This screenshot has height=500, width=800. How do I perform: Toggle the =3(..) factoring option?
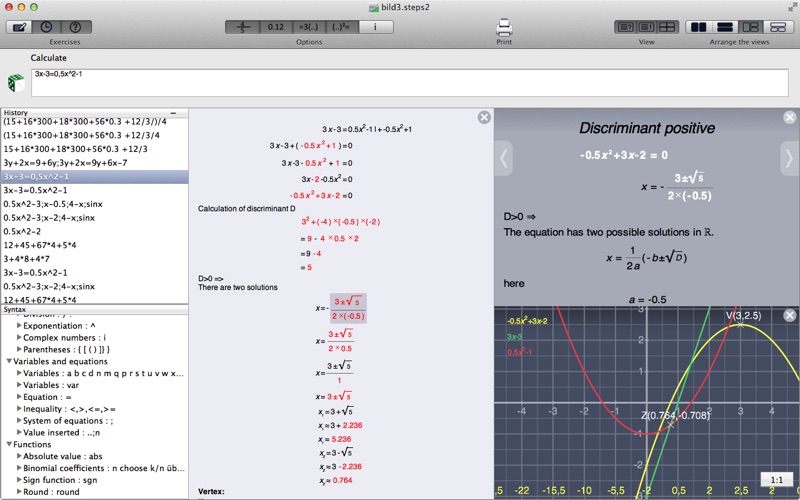point(309,27)
